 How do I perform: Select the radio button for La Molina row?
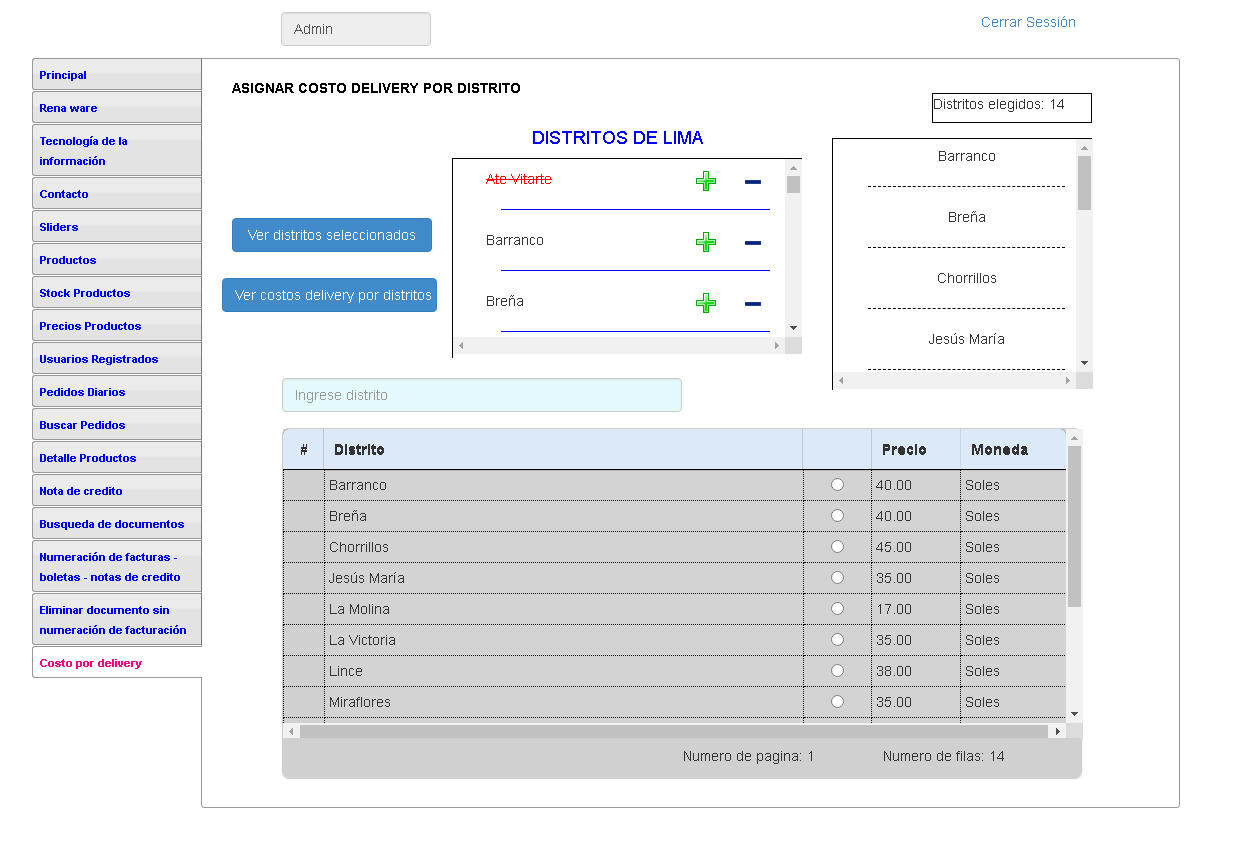click(837, 609)
